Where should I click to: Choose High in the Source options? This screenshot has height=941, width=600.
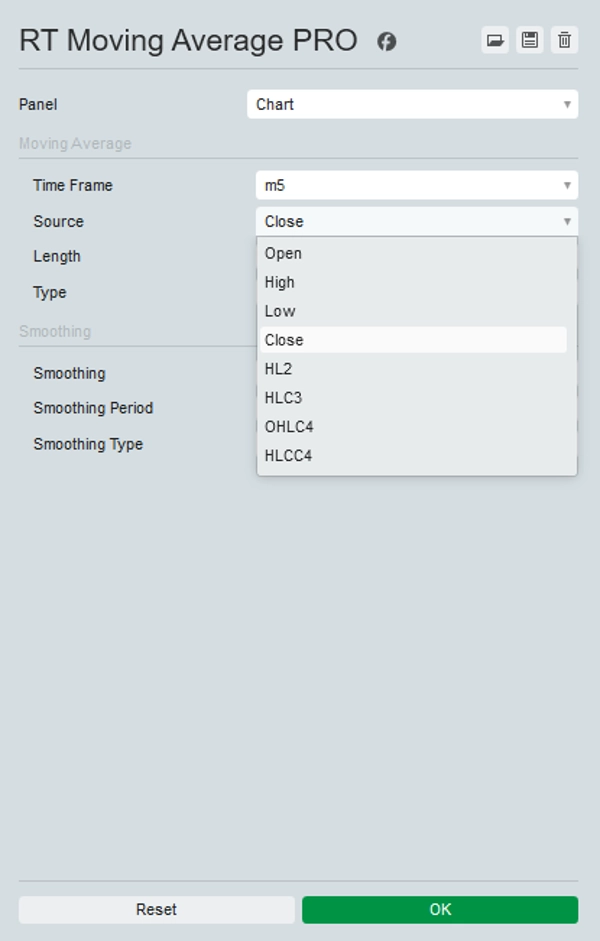tap(280, 283)
